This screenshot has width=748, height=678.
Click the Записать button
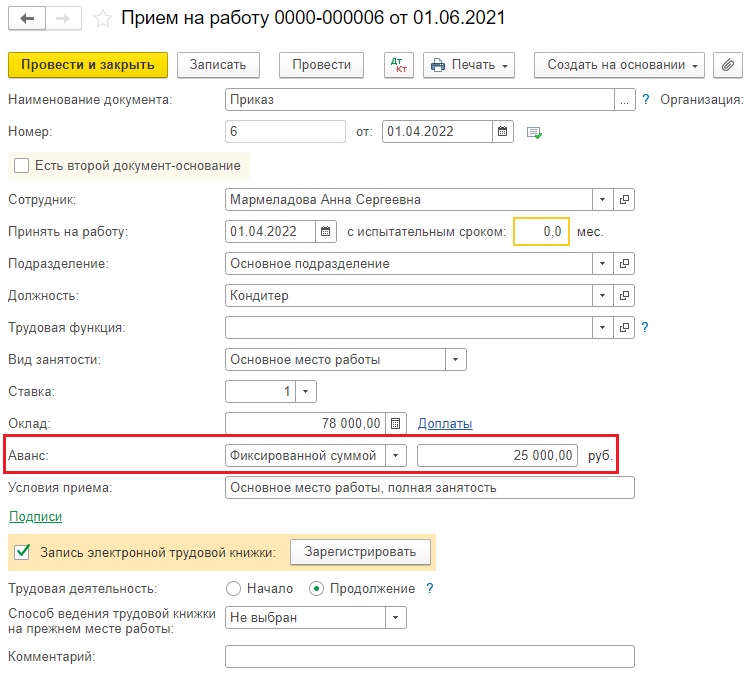pos(218,65)
